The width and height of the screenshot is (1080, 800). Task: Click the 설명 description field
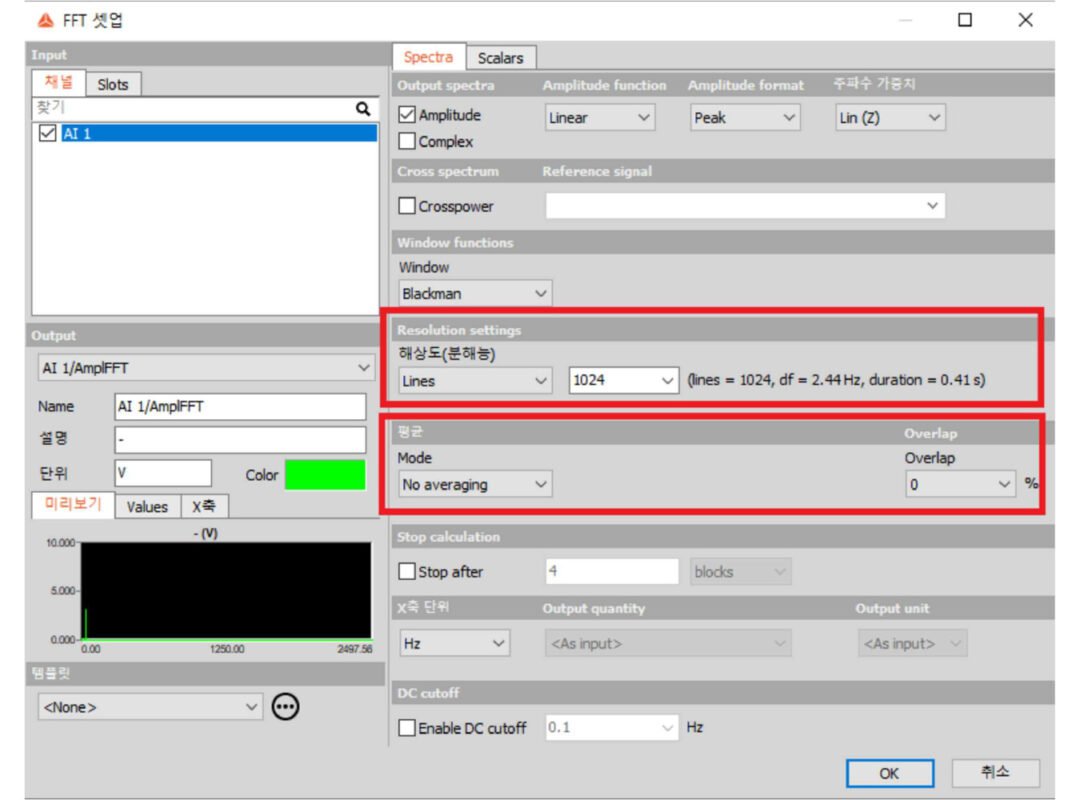(x=240, y=440)
